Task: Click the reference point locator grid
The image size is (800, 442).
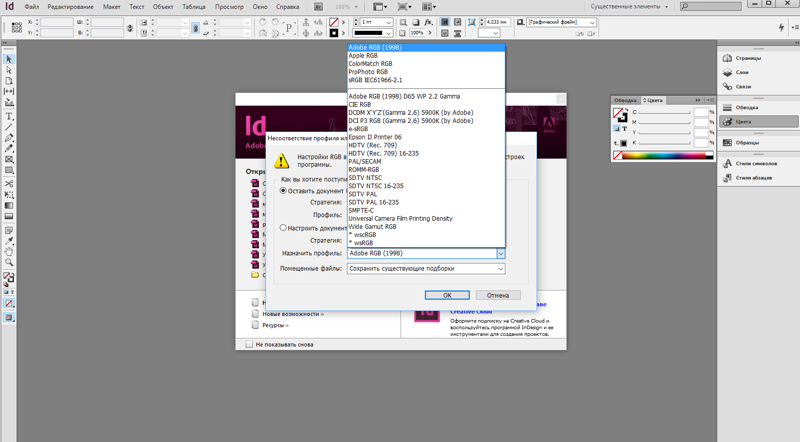Action: pyautogui.click(x=16, y=28)
